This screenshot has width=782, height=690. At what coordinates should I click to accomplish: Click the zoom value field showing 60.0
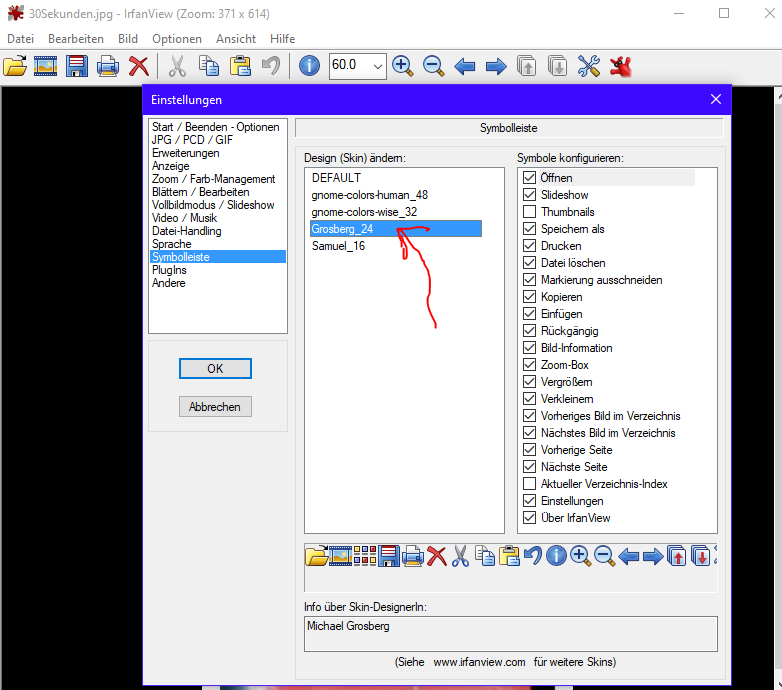[350, 65]
